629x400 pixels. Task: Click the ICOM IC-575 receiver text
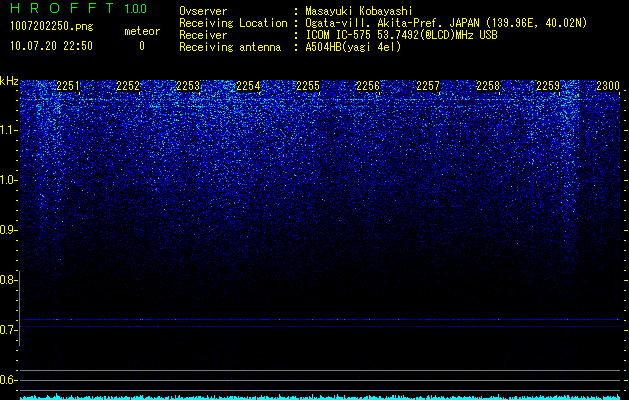[x=401, y=35]
